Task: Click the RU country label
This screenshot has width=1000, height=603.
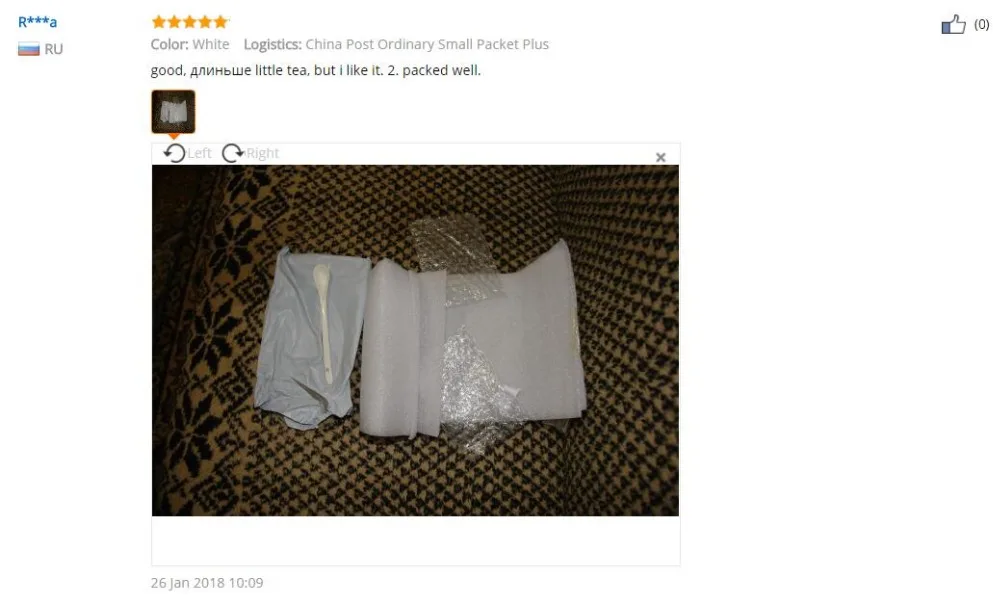Action: pyautogui.click(x=54, y=49)
